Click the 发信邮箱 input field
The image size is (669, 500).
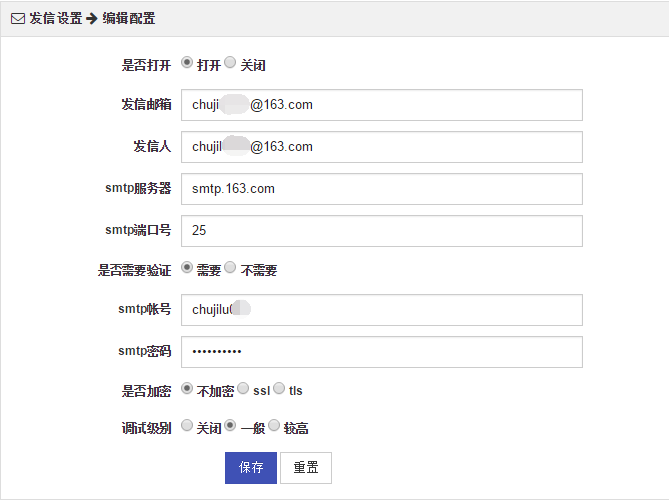pos(382,105)
